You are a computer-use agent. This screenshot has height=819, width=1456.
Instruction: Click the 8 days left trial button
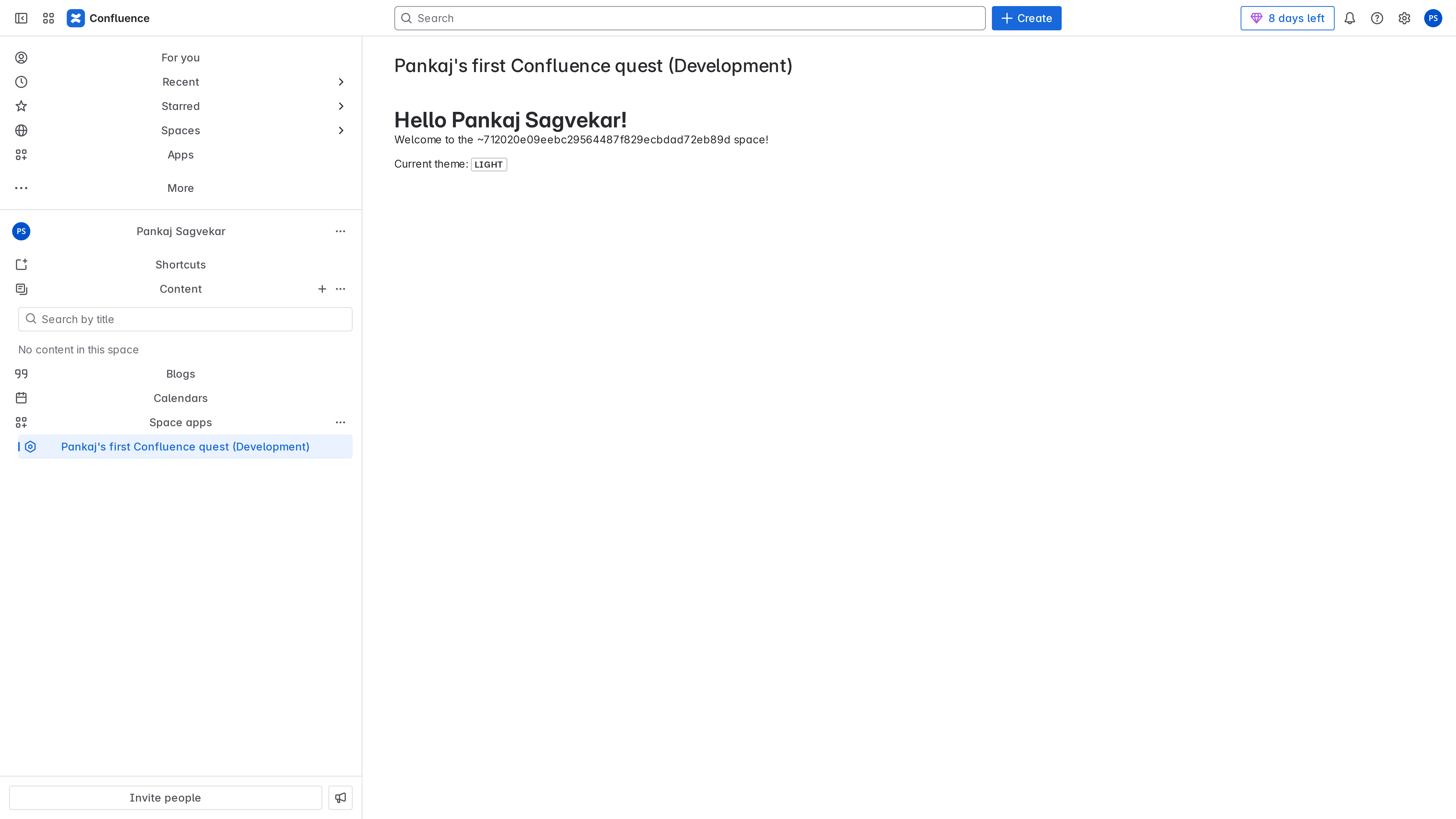[1287, 18]
